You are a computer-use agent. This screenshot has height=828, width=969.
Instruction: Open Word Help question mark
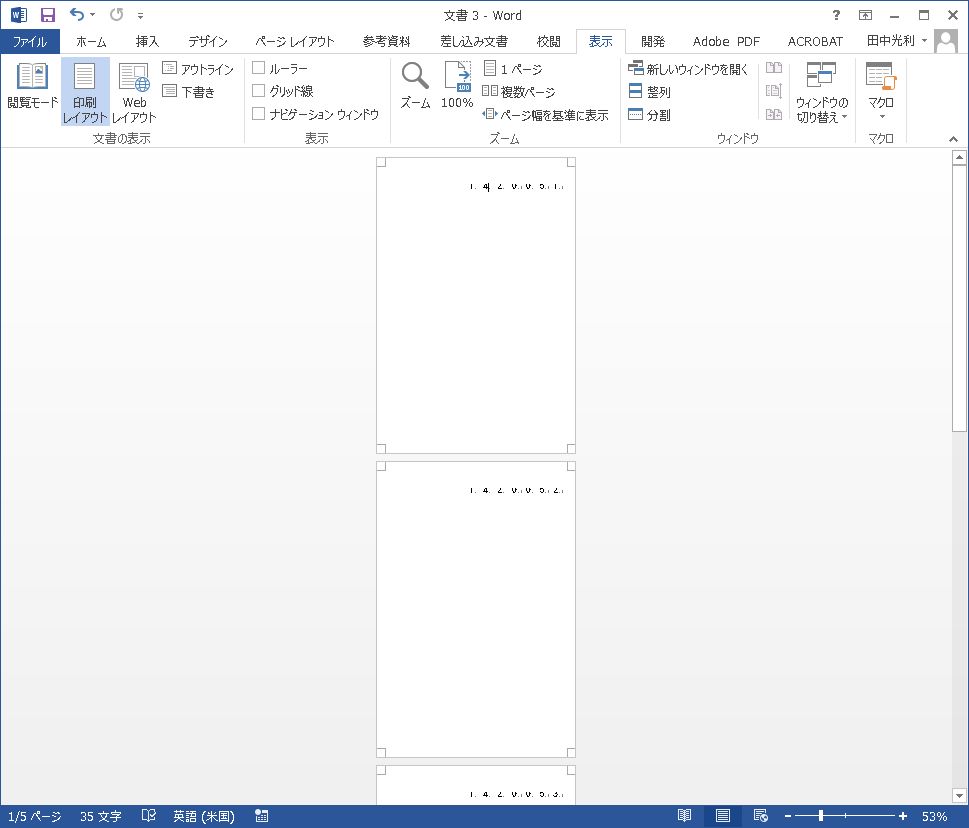coord(836,15)
